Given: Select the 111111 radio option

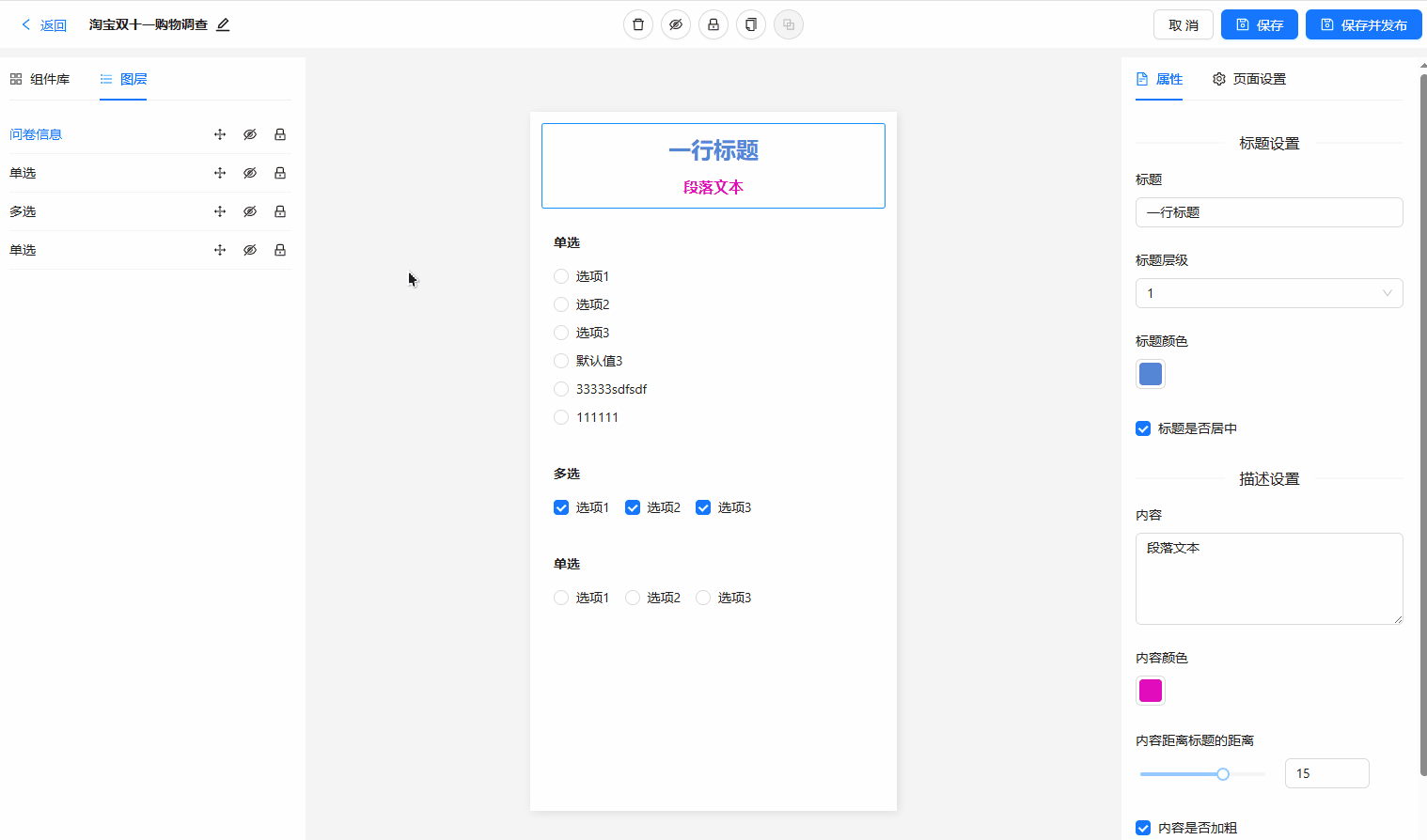Looking at the screenshot, I should [561, 417].
